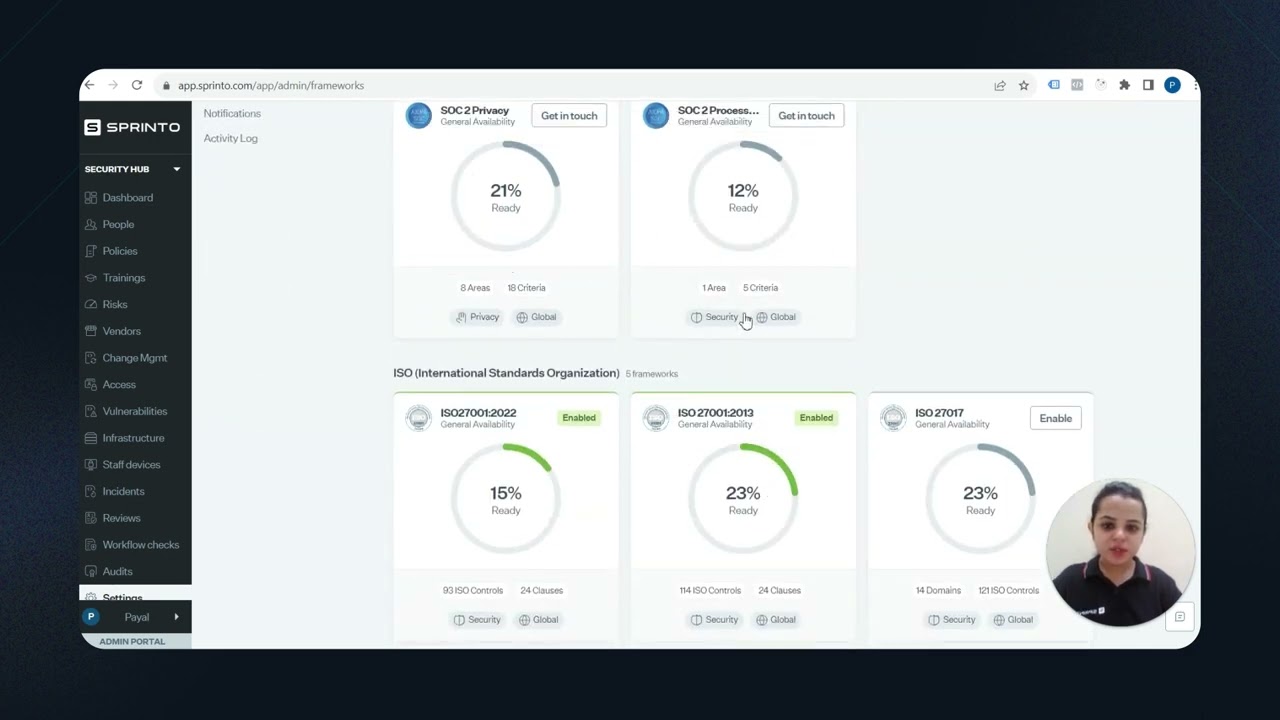Click the Vulnerabilities sidebar icon

(x=91, y=411)
